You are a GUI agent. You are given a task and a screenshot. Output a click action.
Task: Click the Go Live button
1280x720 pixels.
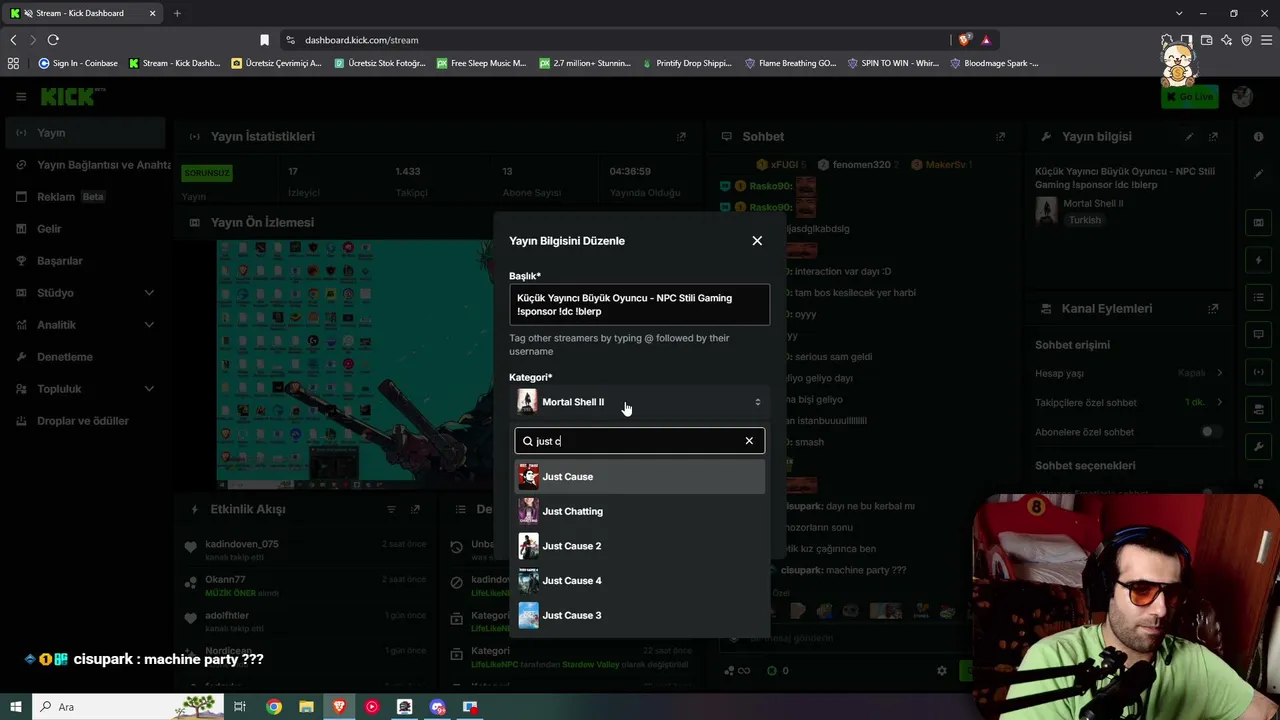[1189, 97]
